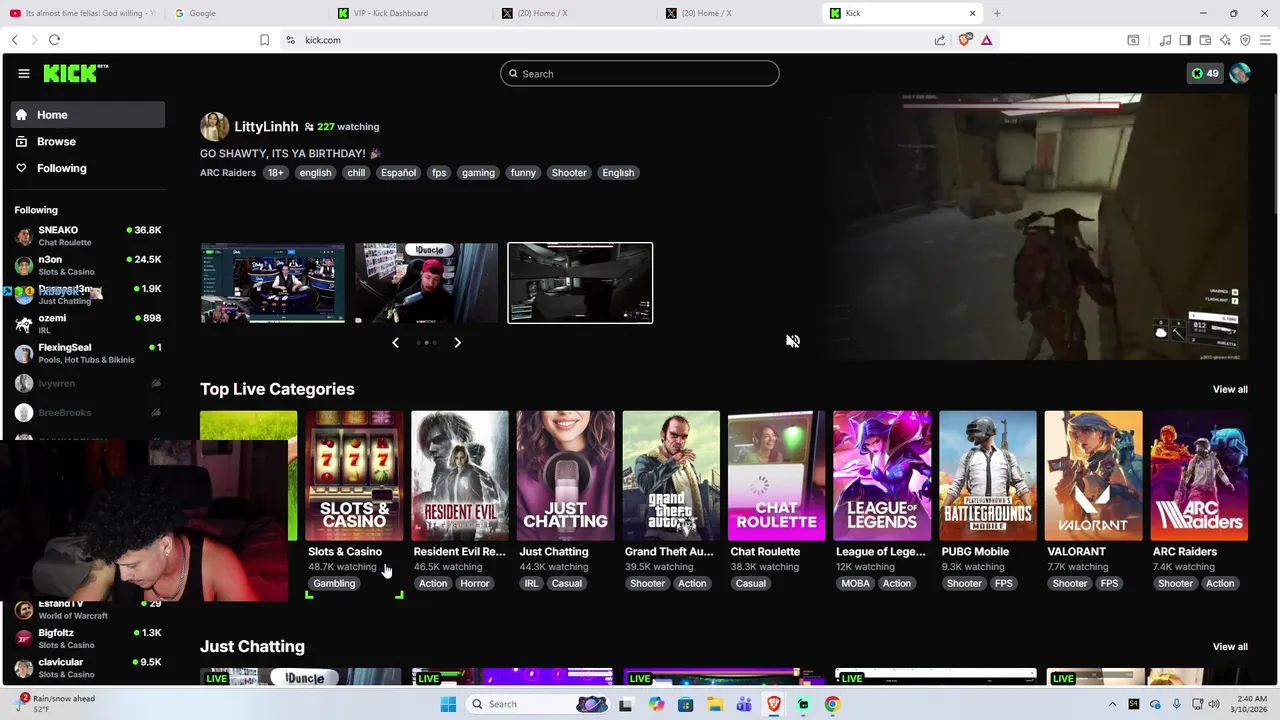Open offline BreeBrooks channel
Viewport: 1280px width, 720px height.
tap(88, 412)
